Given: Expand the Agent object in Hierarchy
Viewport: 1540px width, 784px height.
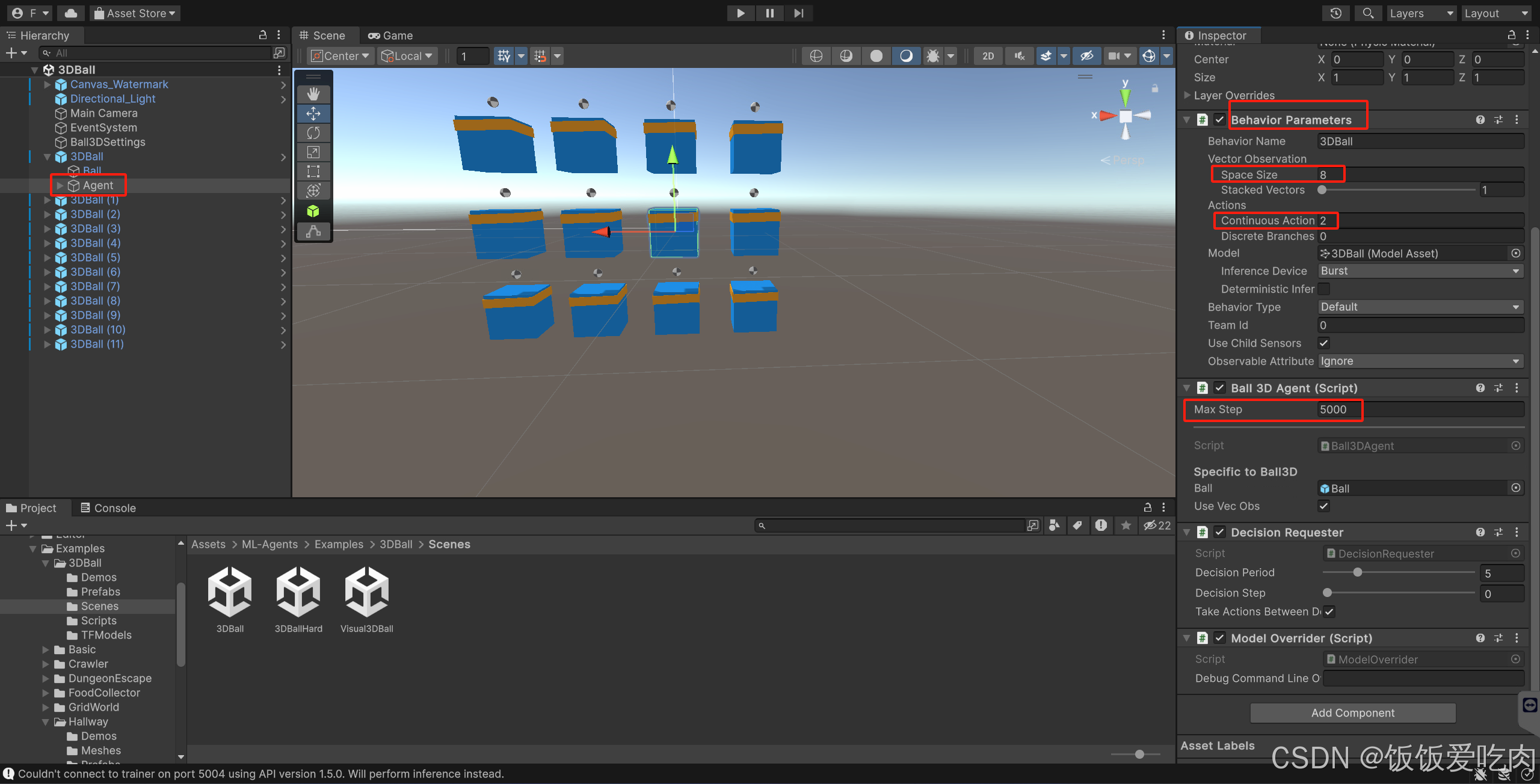Looking at the screenshot, I should click(60, 185).
